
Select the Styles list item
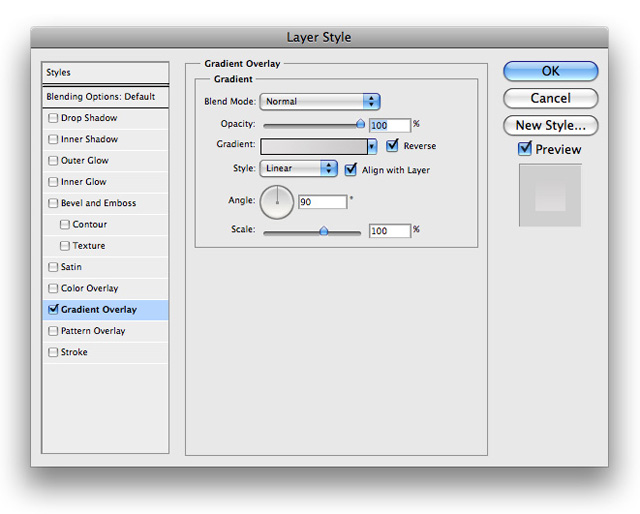pyautogui.click(x=105, y=73)
